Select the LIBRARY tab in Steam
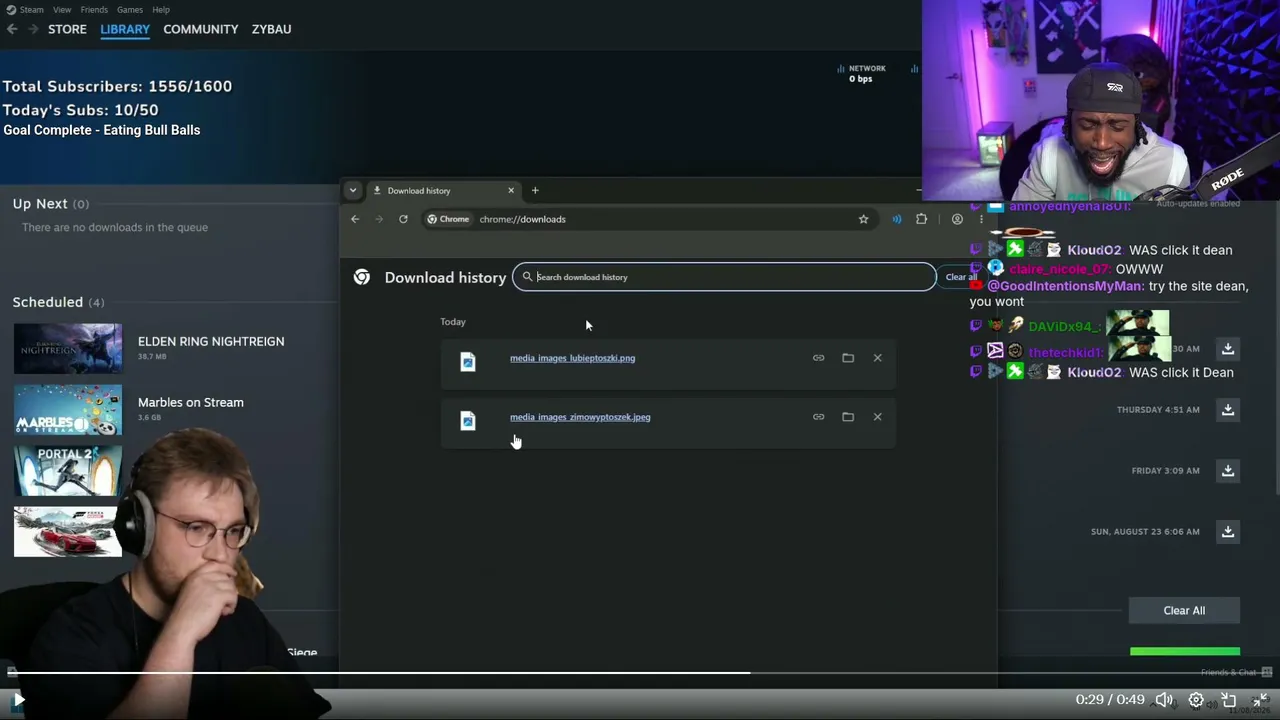 click(x=125, y=29)
